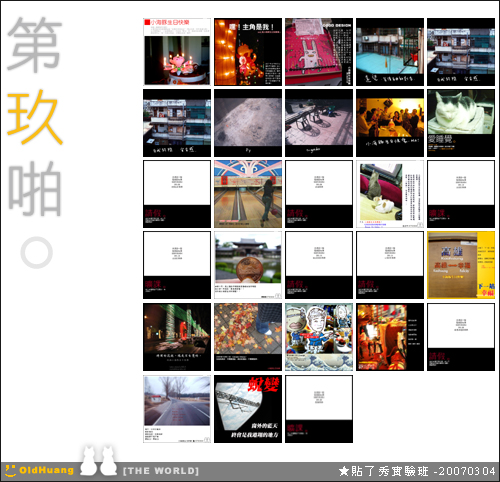Click the OldHuang logo text
Image resolution: width=500 pixels, height=482 pixels.
click(x=46, y=470)
